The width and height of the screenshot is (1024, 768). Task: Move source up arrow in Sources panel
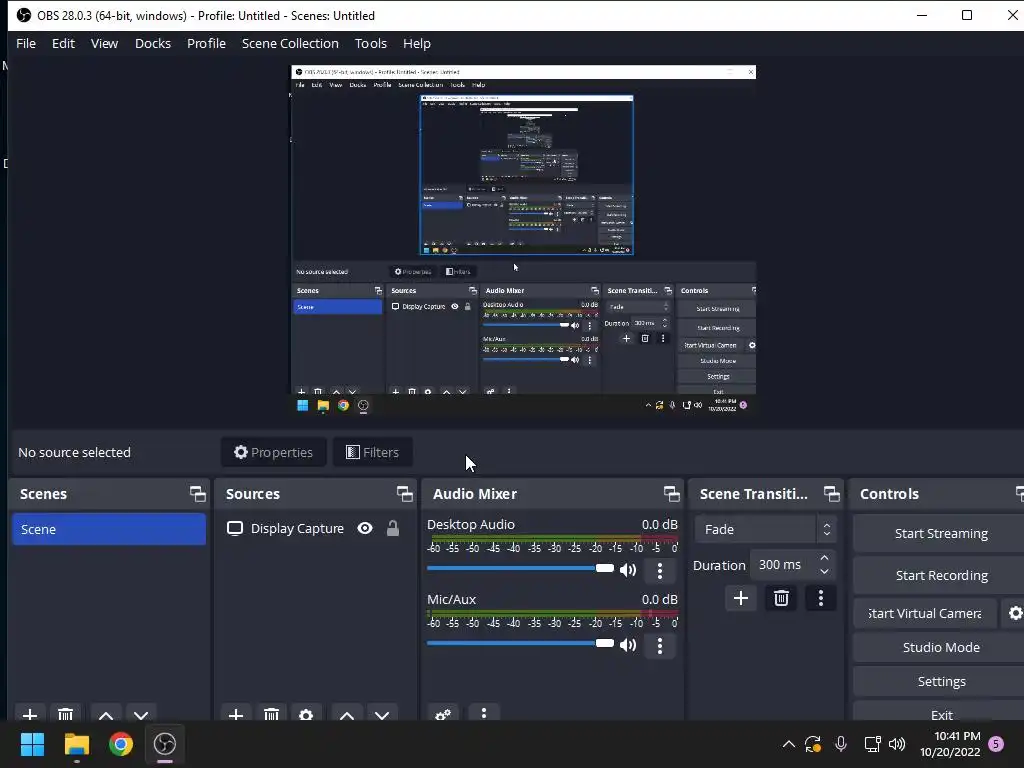pos(347,714)
